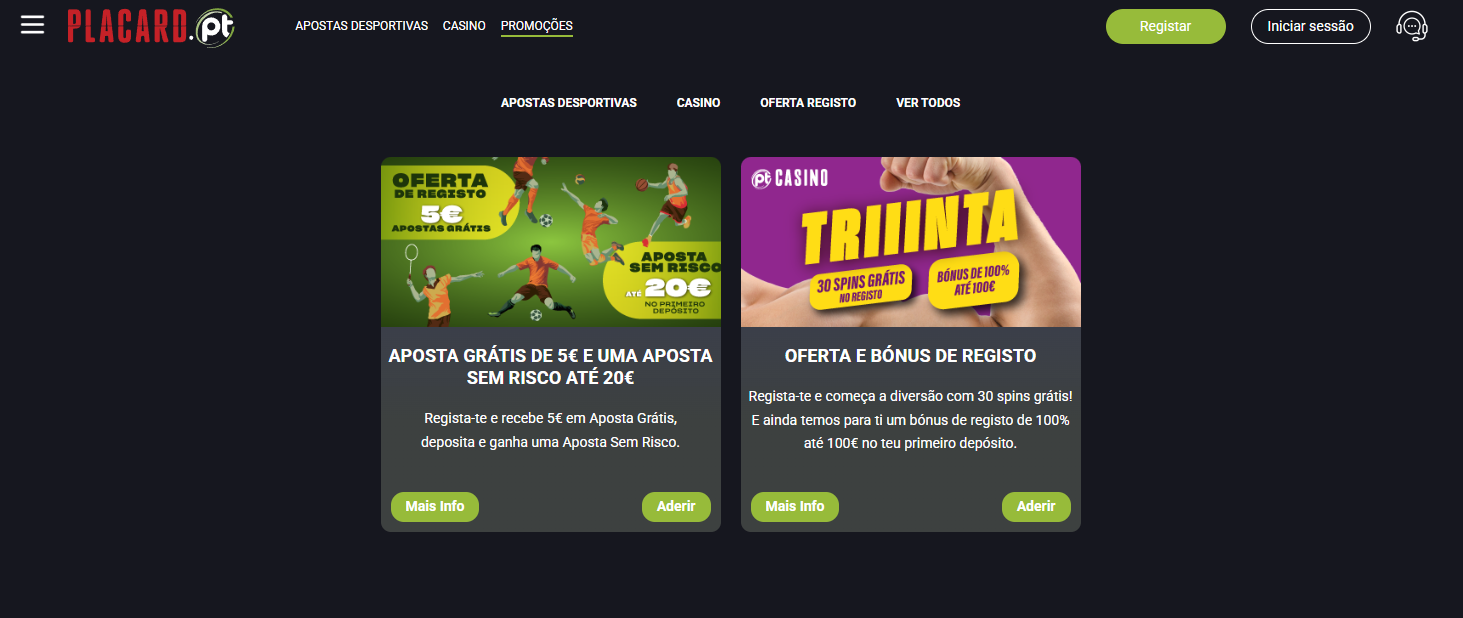Select the Oferta Registo filter tab
Screen dimensions: 1463x618
(808, 103)
